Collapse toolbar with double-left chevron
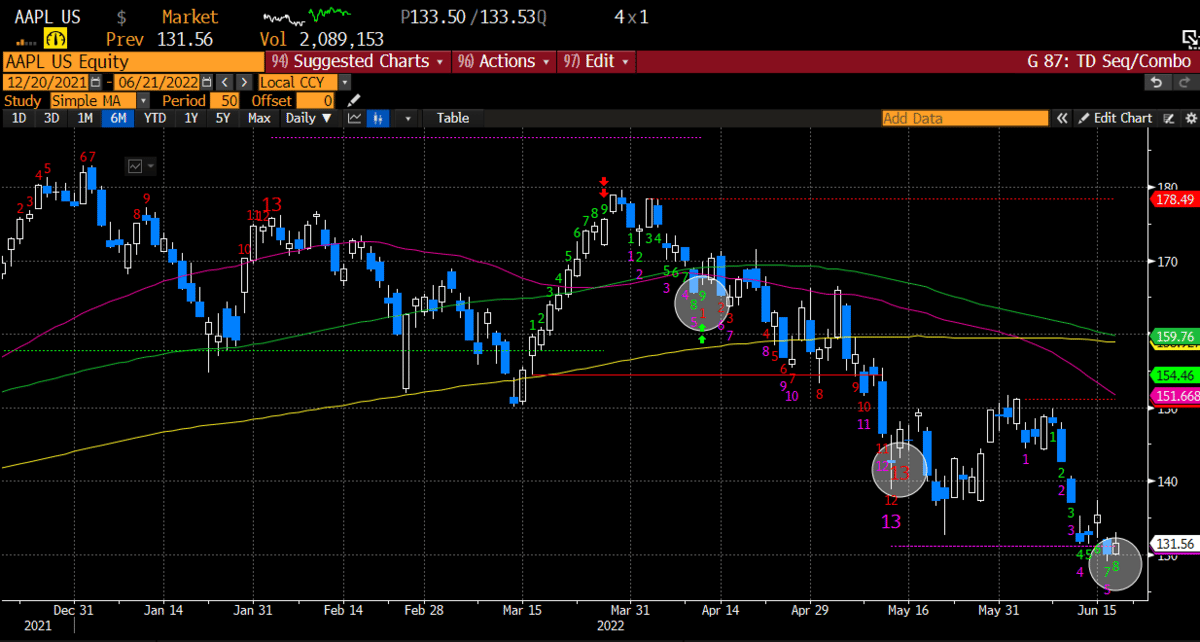 click(1063, 118)
